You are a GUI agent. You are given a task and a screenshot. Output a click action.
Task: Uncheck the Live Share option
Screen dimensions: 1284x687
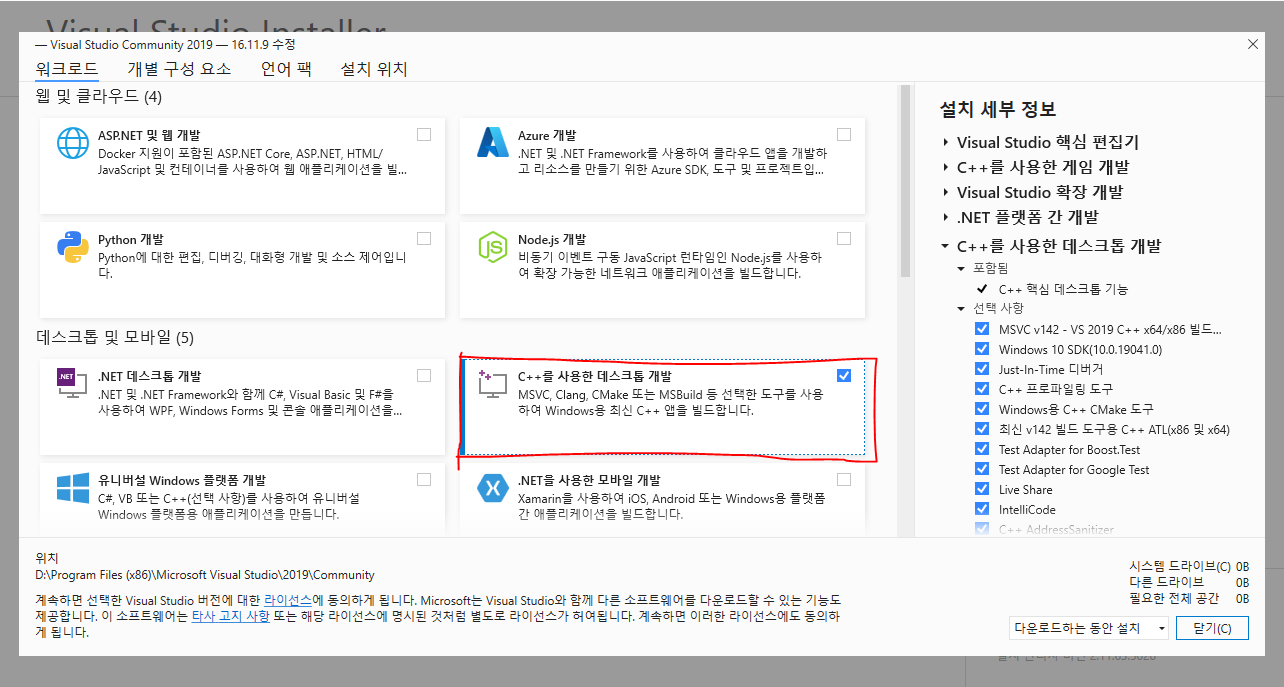point(981,489)
